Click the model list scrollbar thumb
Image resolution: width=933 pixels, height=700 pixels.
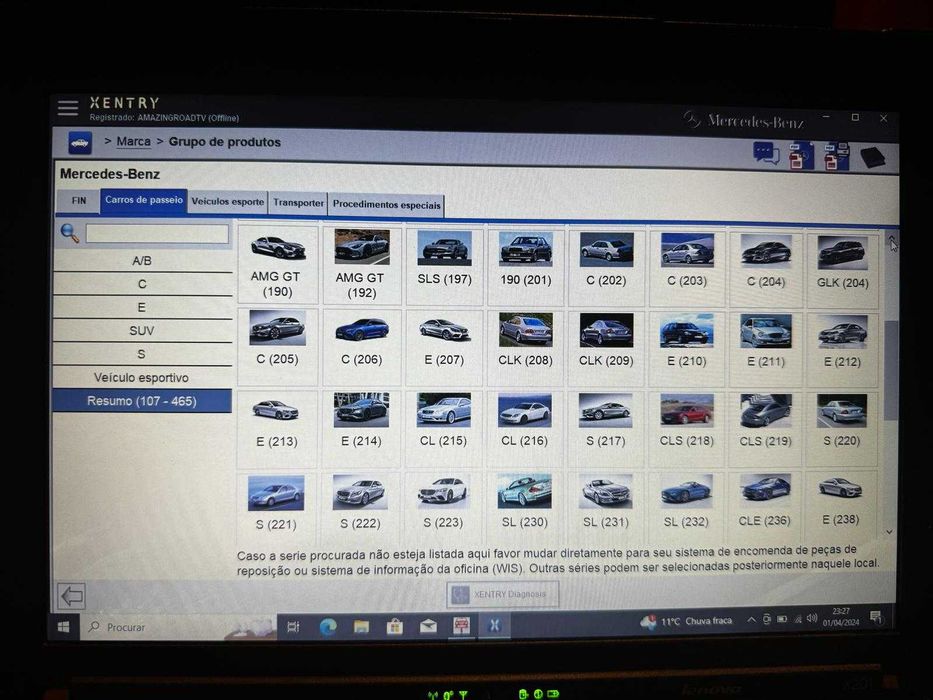pos(891,369)
